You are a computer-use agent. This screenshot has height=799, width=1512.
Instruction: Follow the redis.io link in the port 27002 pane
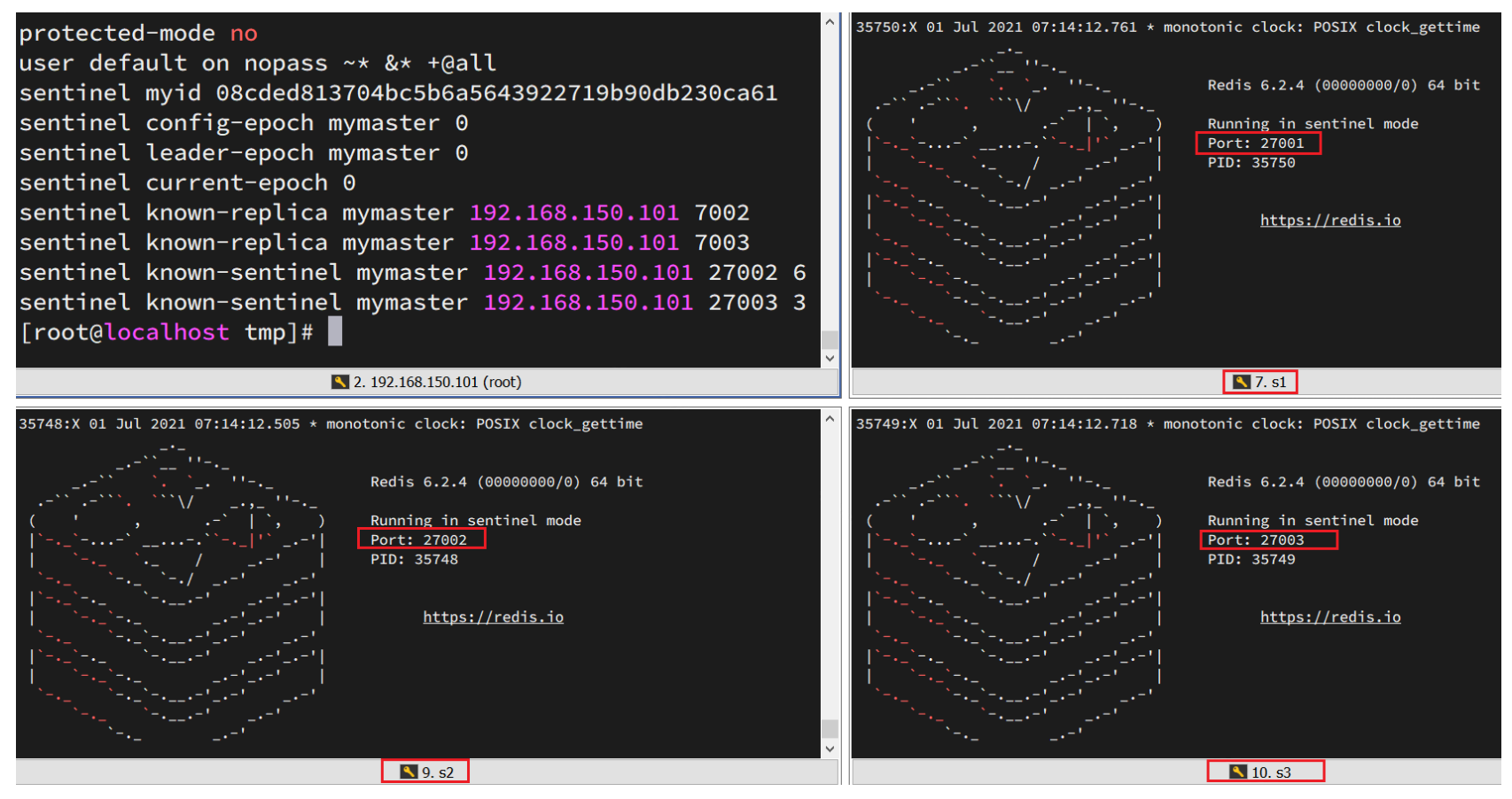(493, 617)
